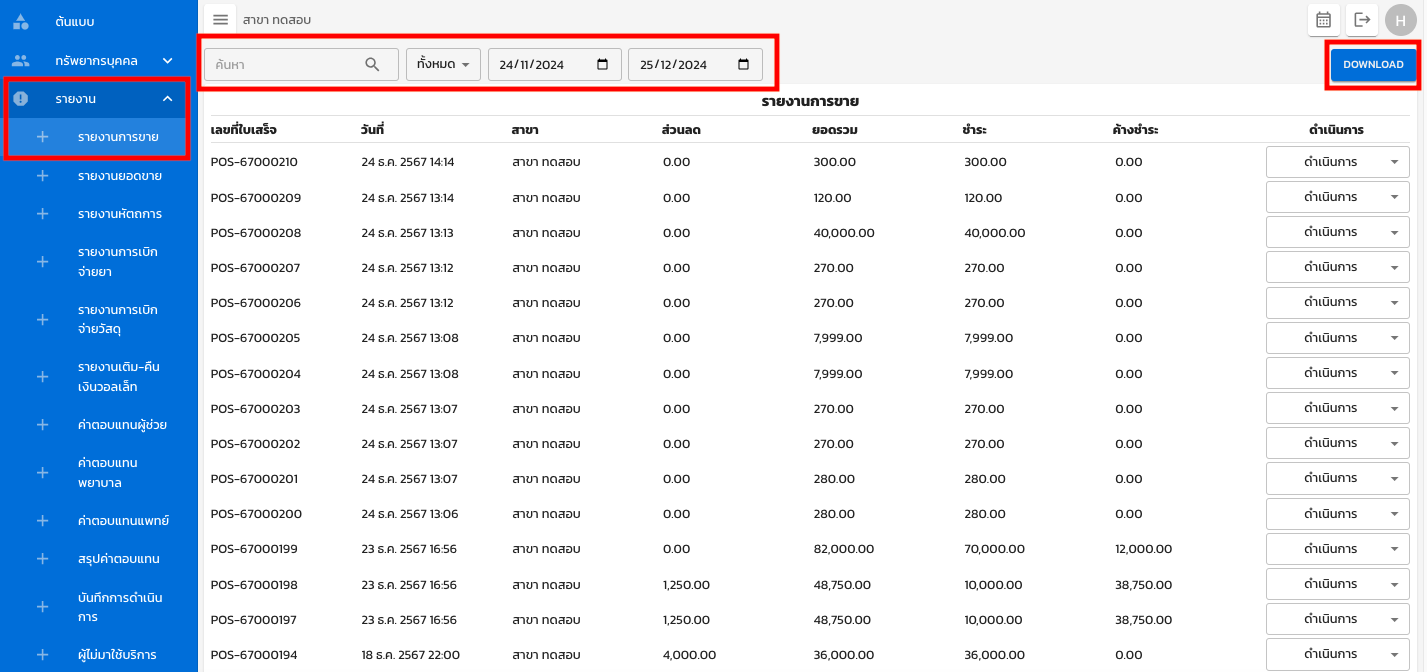Open ดำเนินการ dropdown for POS-67000210
1427x672 pixels.
click(x=1338, y=162)
